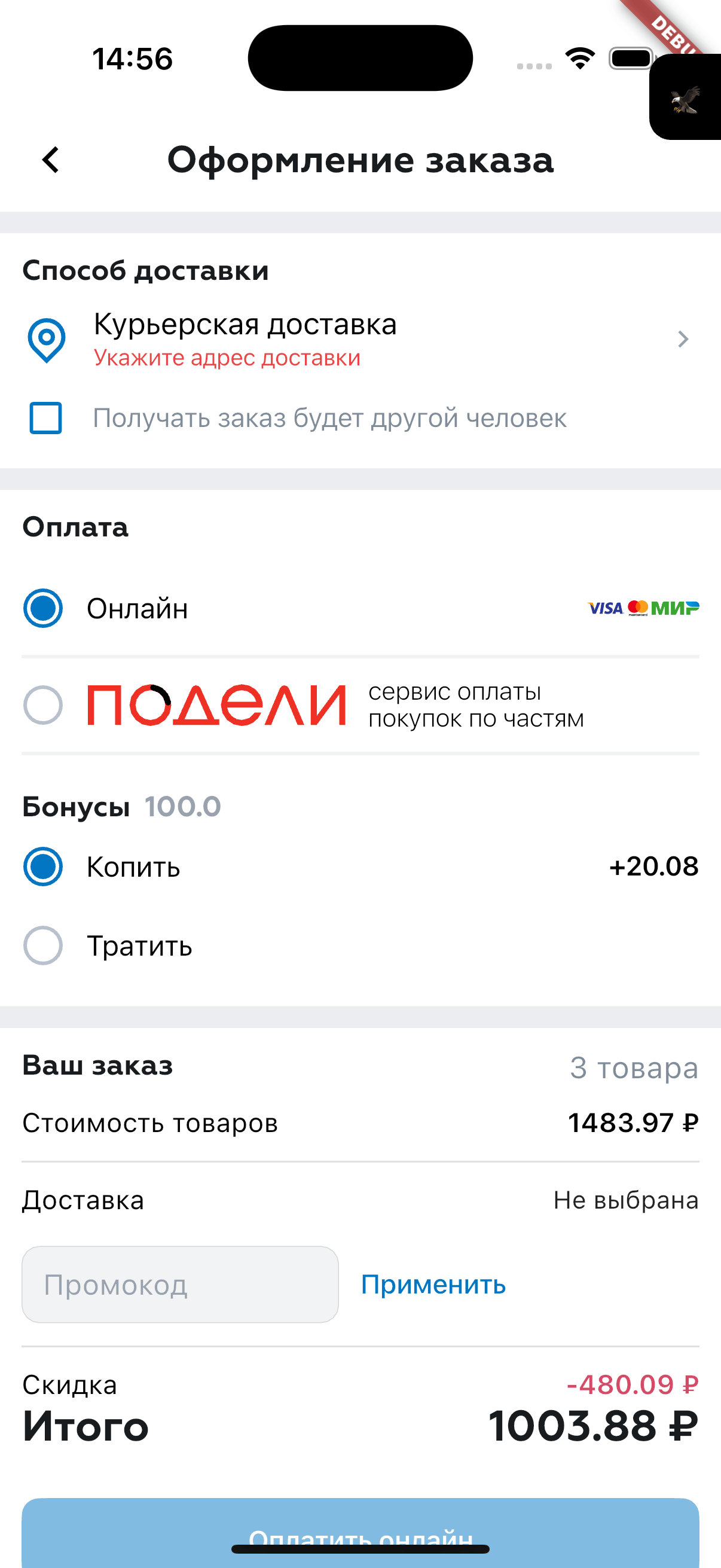
Task: Tap the back arrow icon
Action: [51, 160]
